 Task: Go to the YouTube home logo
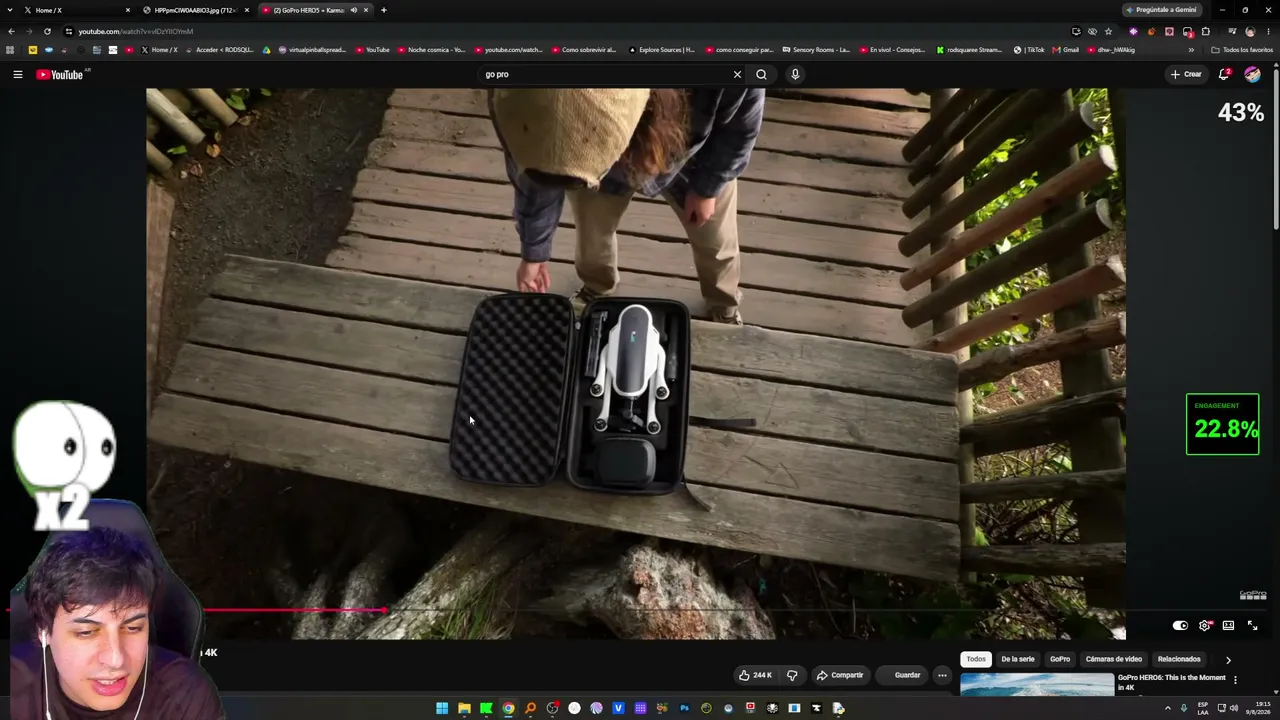point(60,74)
